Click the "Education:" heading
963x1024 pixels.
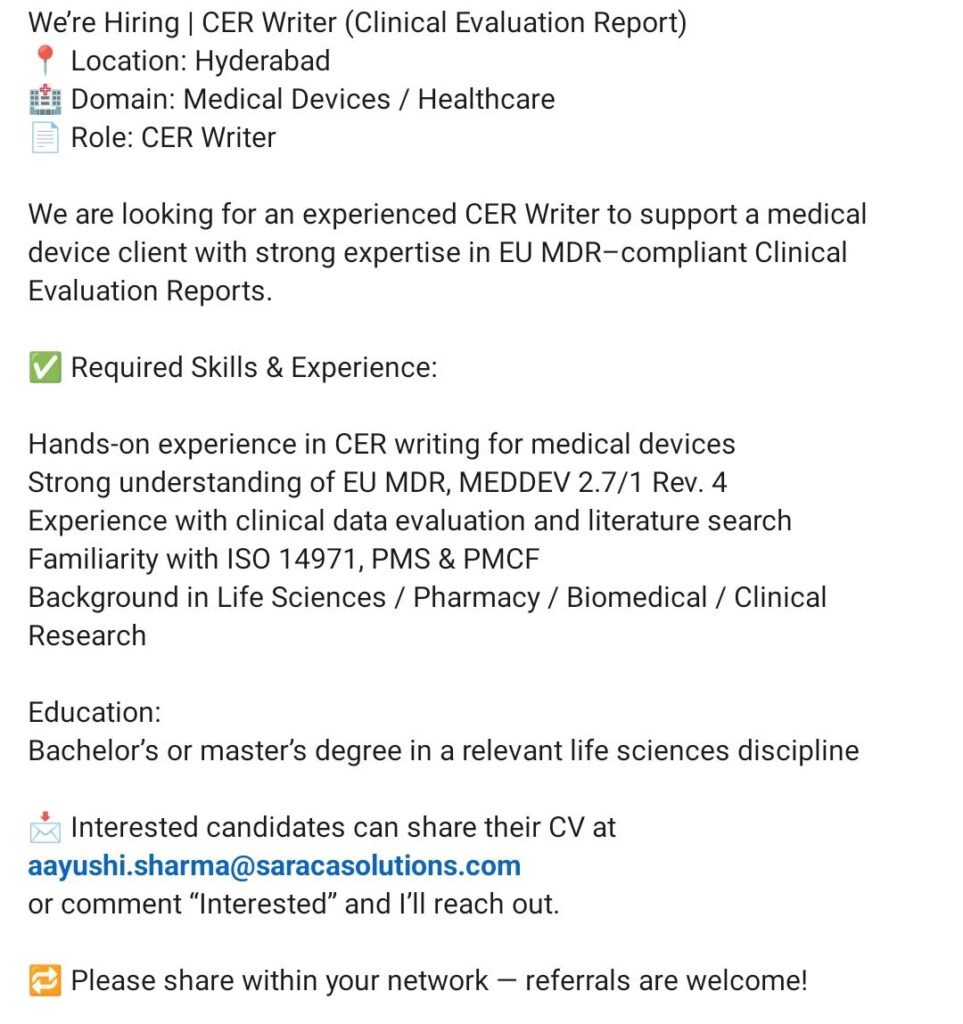pos(95,713)
